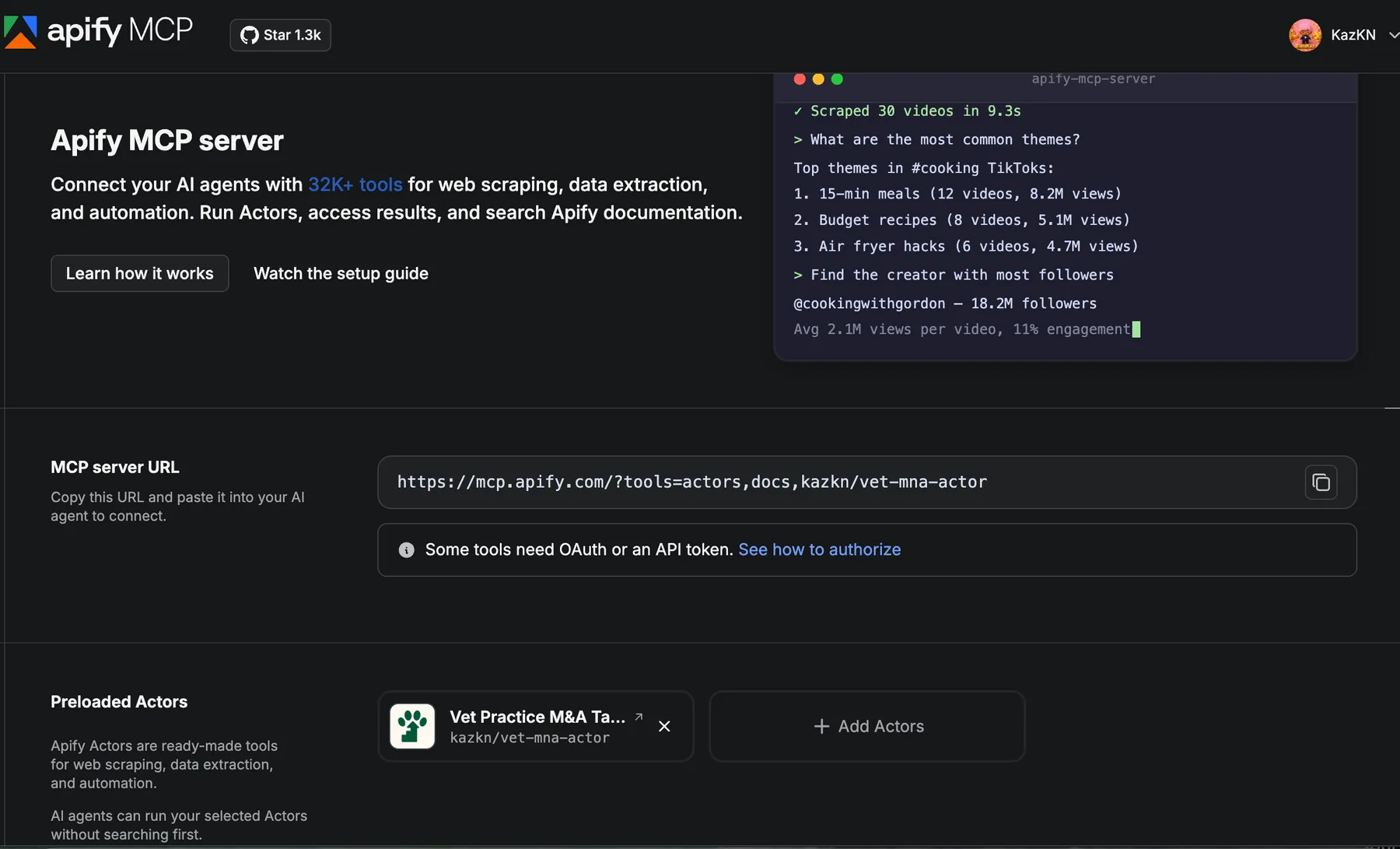Click the apify MCP wordmark text
The image size is (1400, 849).
(x=120, y=31)
